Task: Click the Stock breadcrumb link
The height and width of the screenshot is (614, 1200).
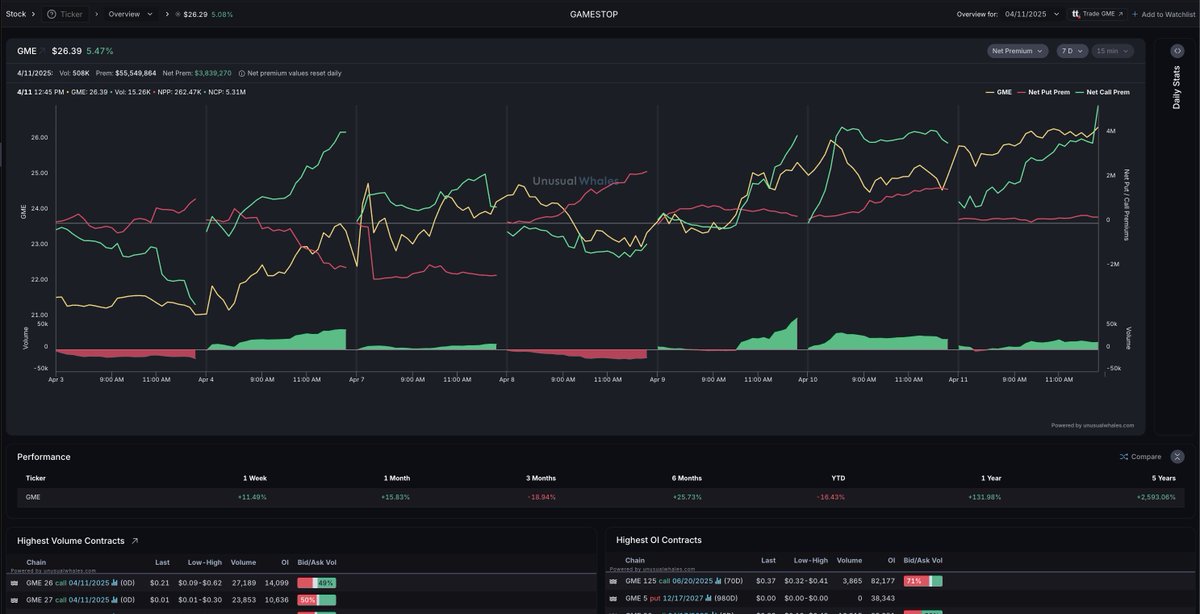Action: 16,14
